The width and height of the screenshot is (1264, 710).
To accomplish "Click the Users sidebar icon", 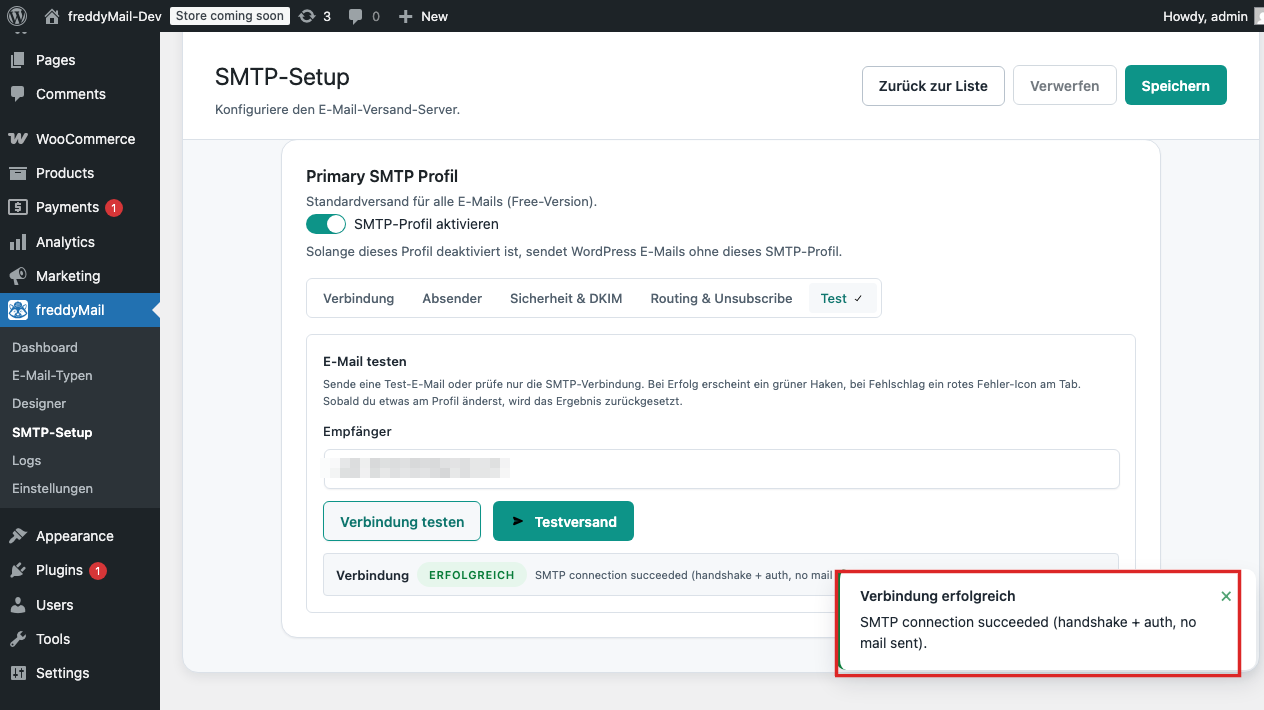I will point(17,605).
